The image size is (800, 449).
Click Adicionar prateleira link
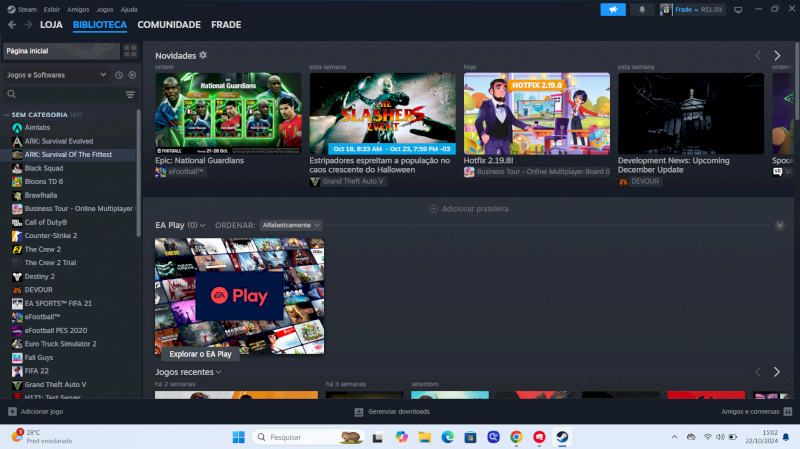470,208
